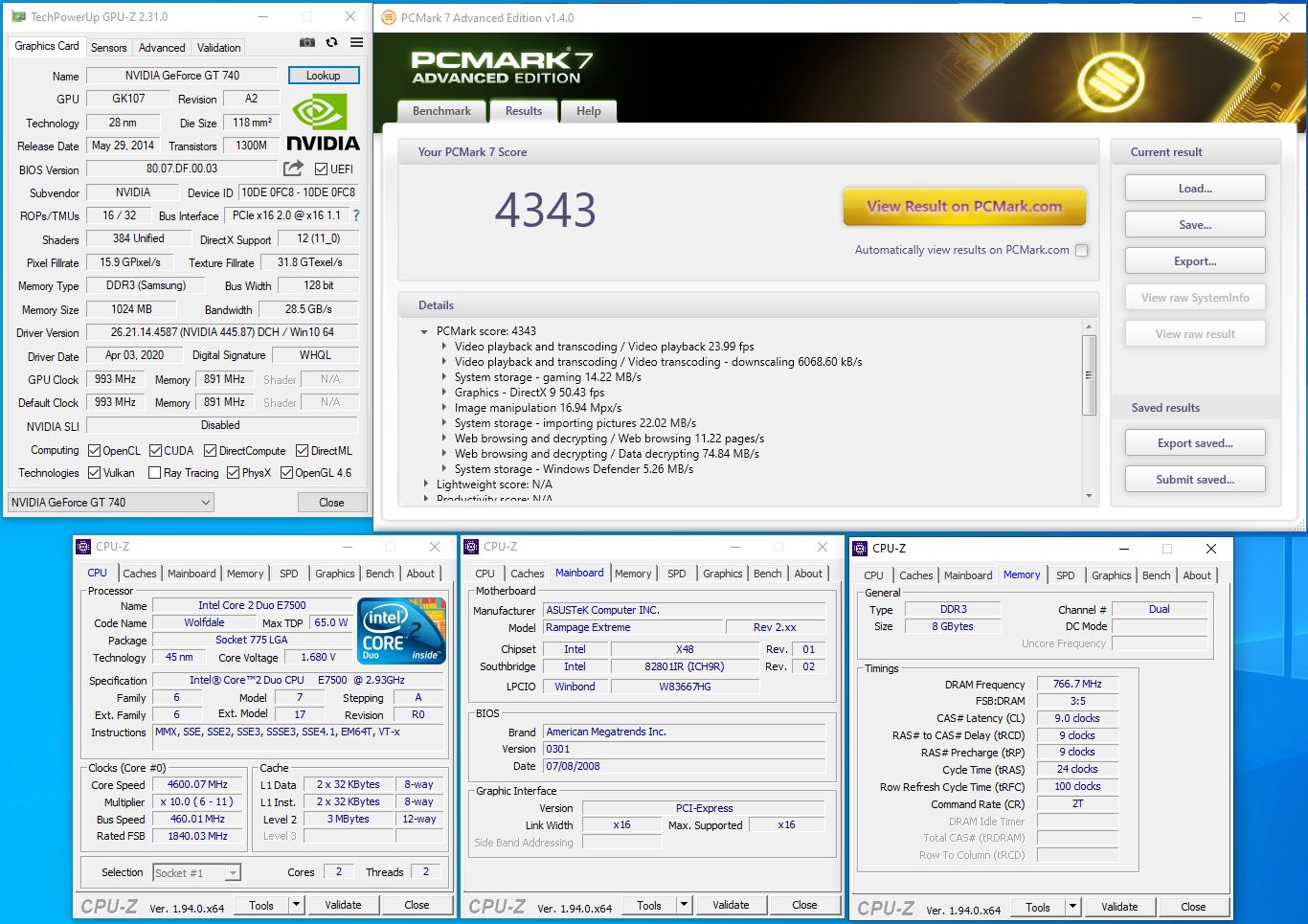Toggle the OpenCL checkbox

point(94,451)
